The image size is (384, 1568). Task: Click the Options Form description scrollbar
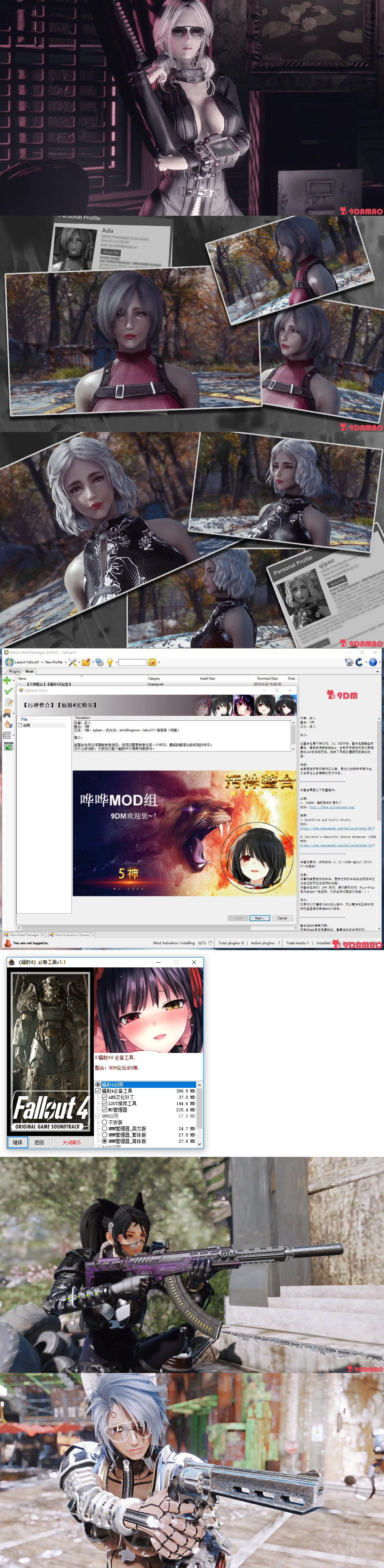(x=293, y=736)
